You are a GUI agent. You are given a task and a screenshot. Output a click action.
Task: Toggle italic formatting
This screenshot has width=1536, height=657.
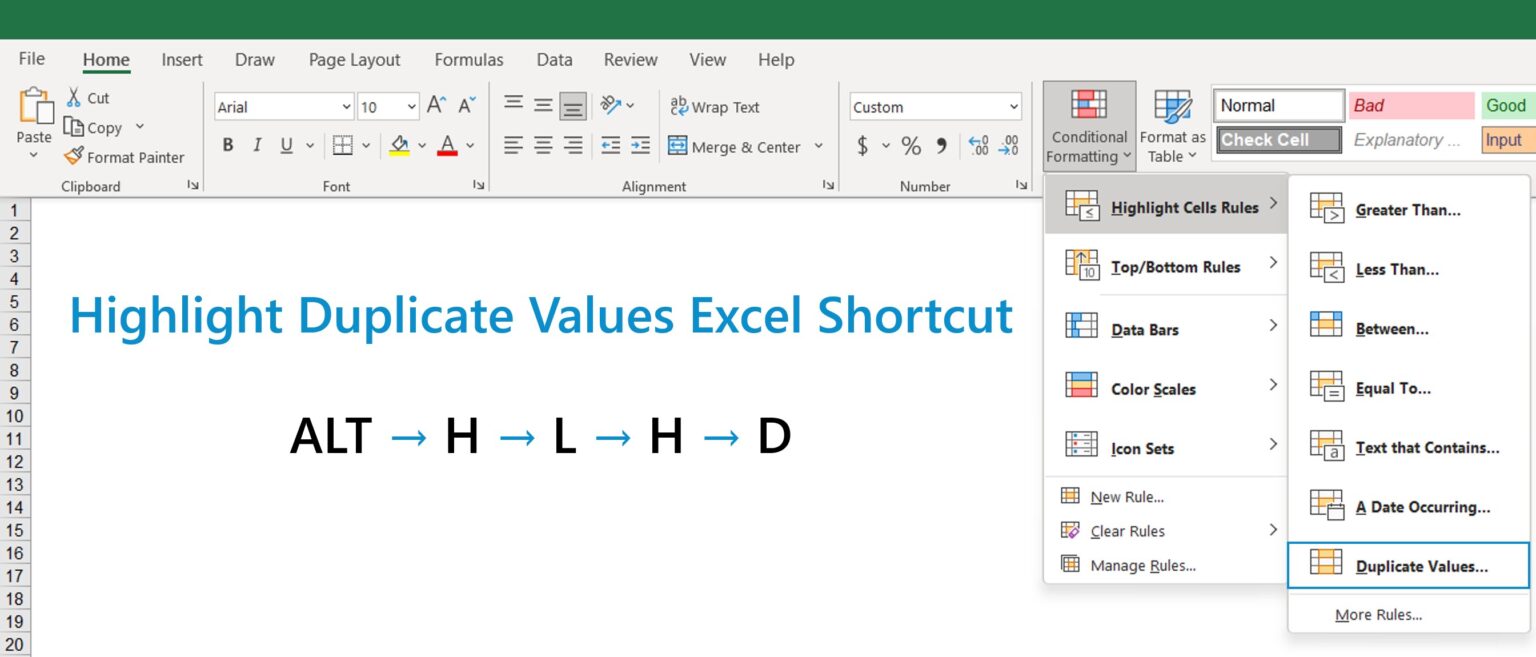[x=258, y=145]
